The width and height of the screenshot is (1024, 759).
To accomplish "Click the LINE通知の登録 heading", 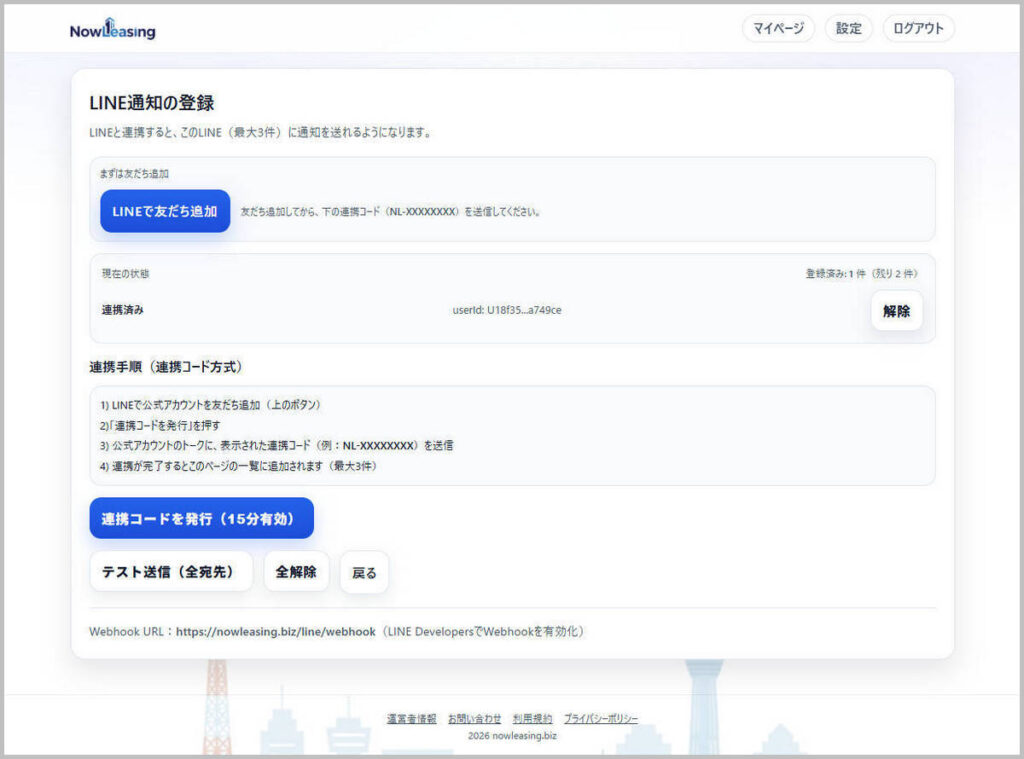I will [x=152, y=102].
